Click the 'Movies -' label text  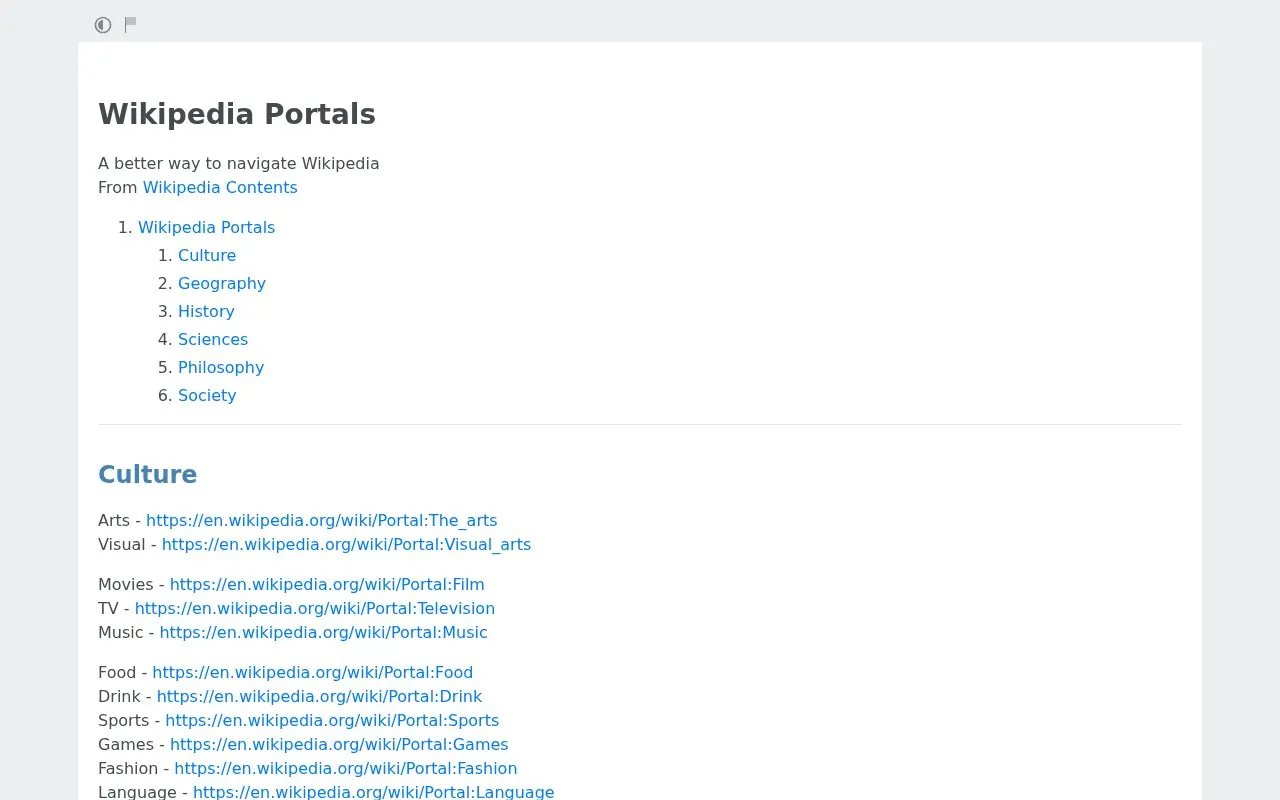pyautogui.click(x=132, y=584)
